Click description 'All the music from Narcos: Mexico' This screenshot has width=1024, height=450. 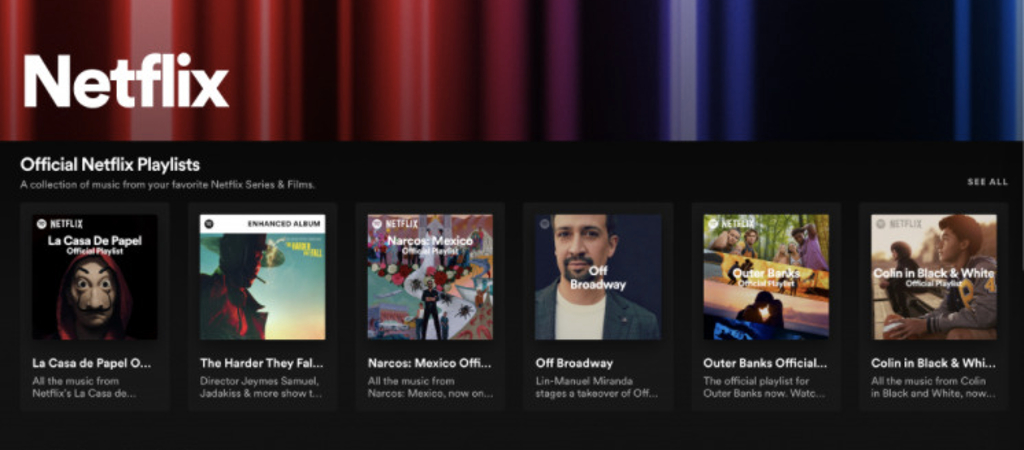click(x=430, y=387)
